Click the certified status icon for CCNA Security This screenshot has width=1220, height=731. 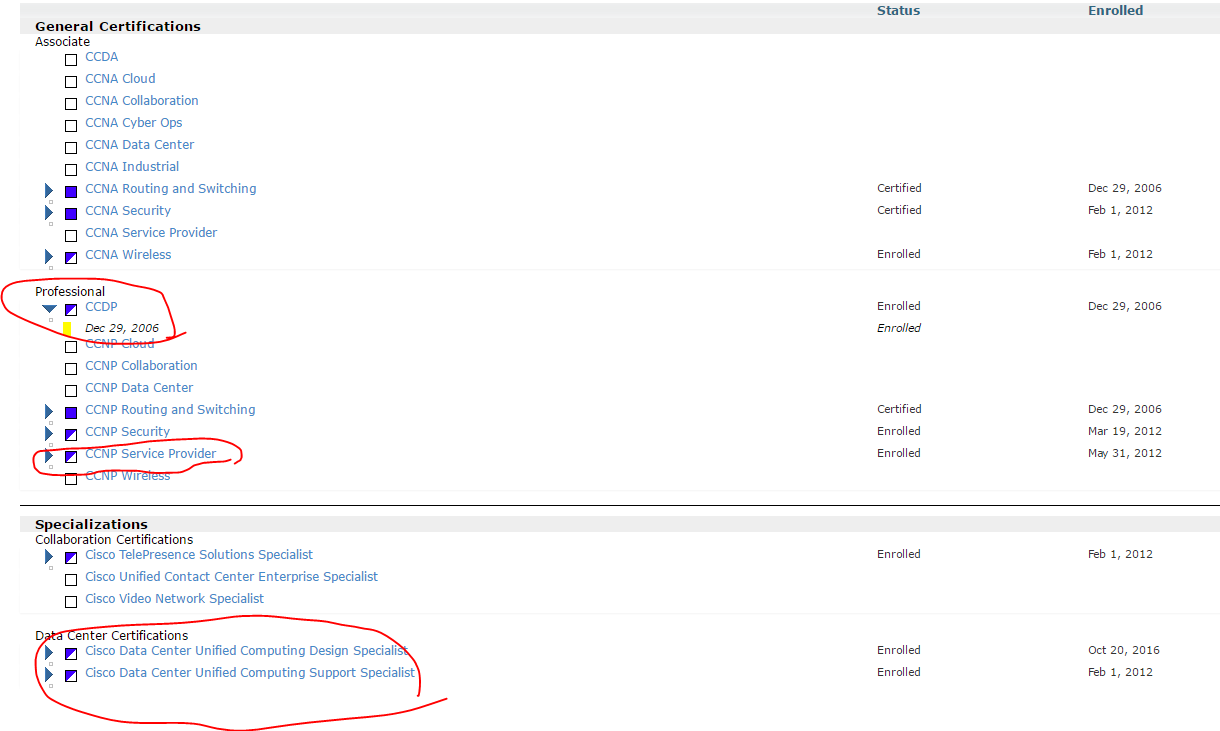[x=71, y=214]
